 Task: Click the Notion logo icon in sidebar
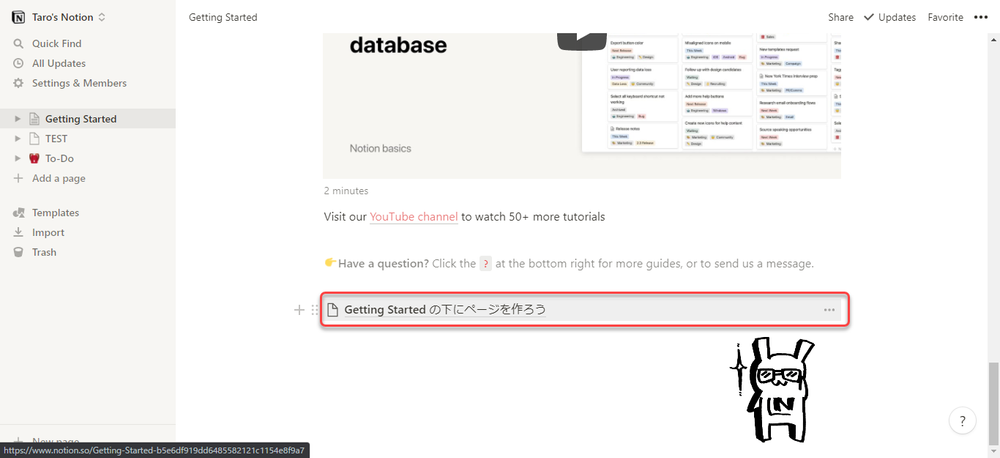click(x=18, y=17)
